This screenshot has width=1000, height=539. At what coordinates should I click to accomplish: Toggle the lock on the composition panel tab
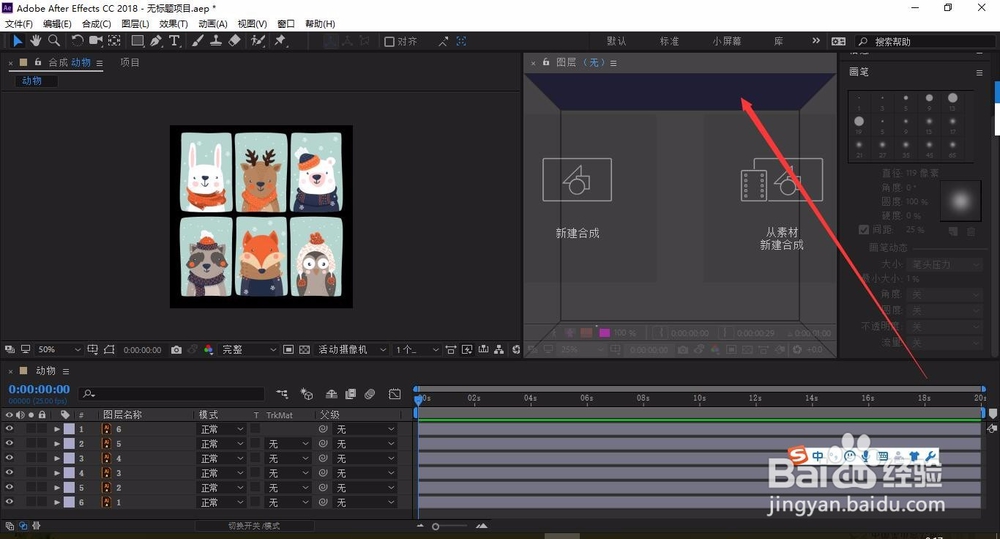click(x=38, y=62)
